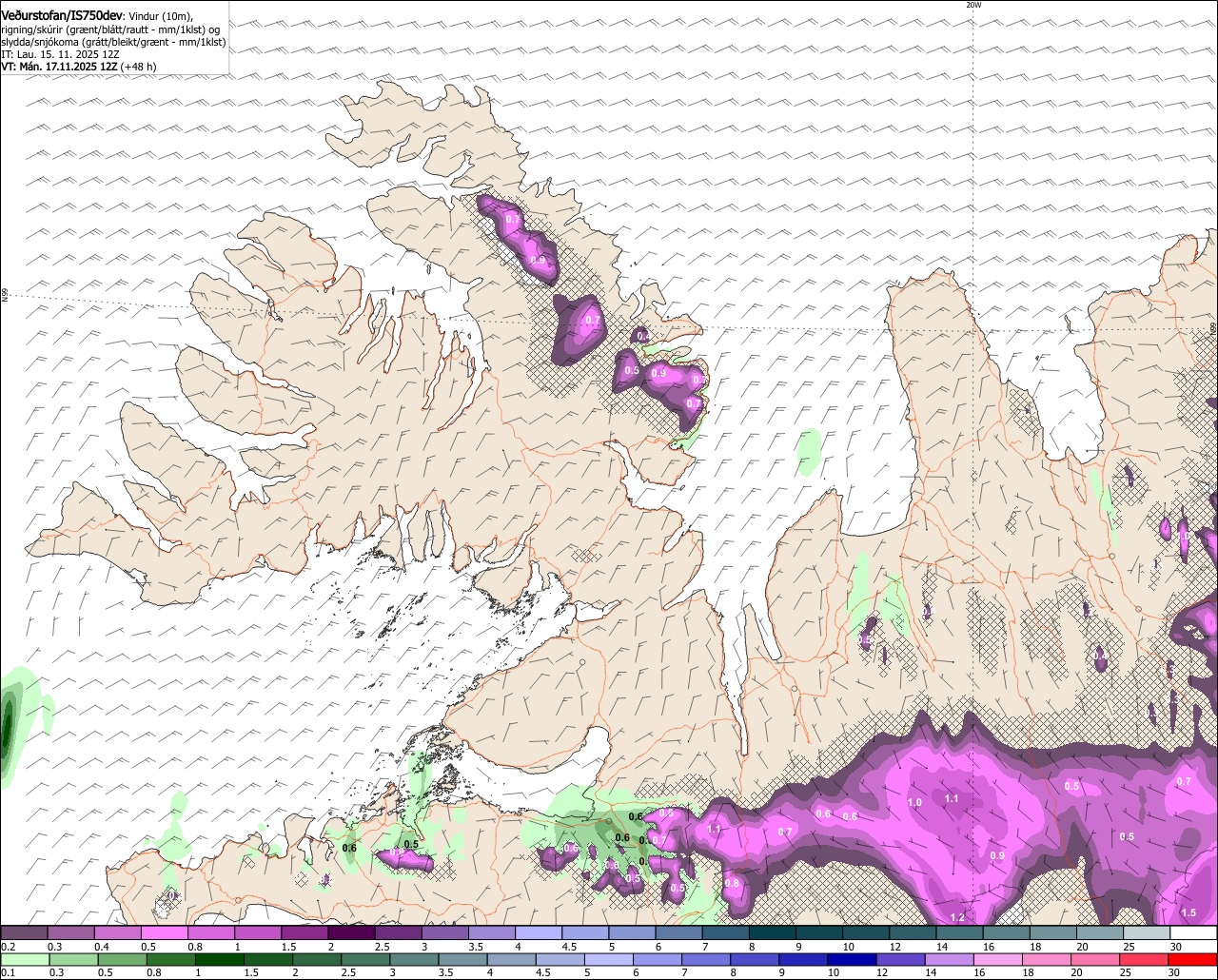The image size is (1218, 980).
Task: Select top legend swatch labeled 0.2
Action: pos(24,932)
